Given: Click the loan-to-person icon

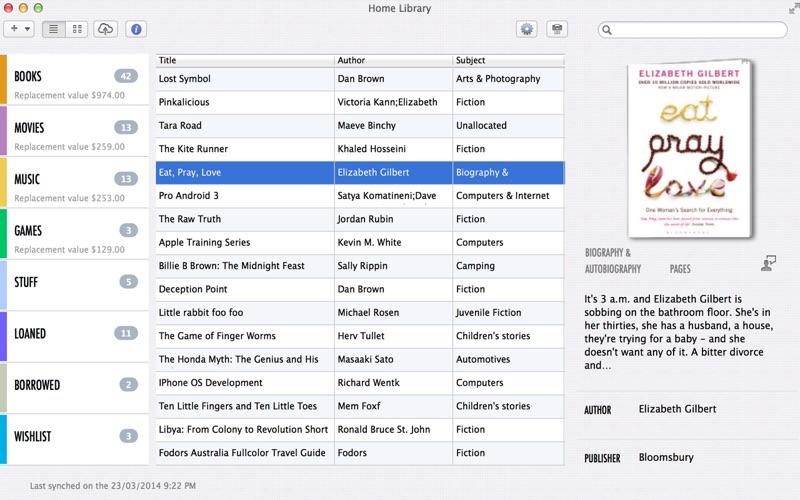Looking at the screenshot, I should coord(768,263).
